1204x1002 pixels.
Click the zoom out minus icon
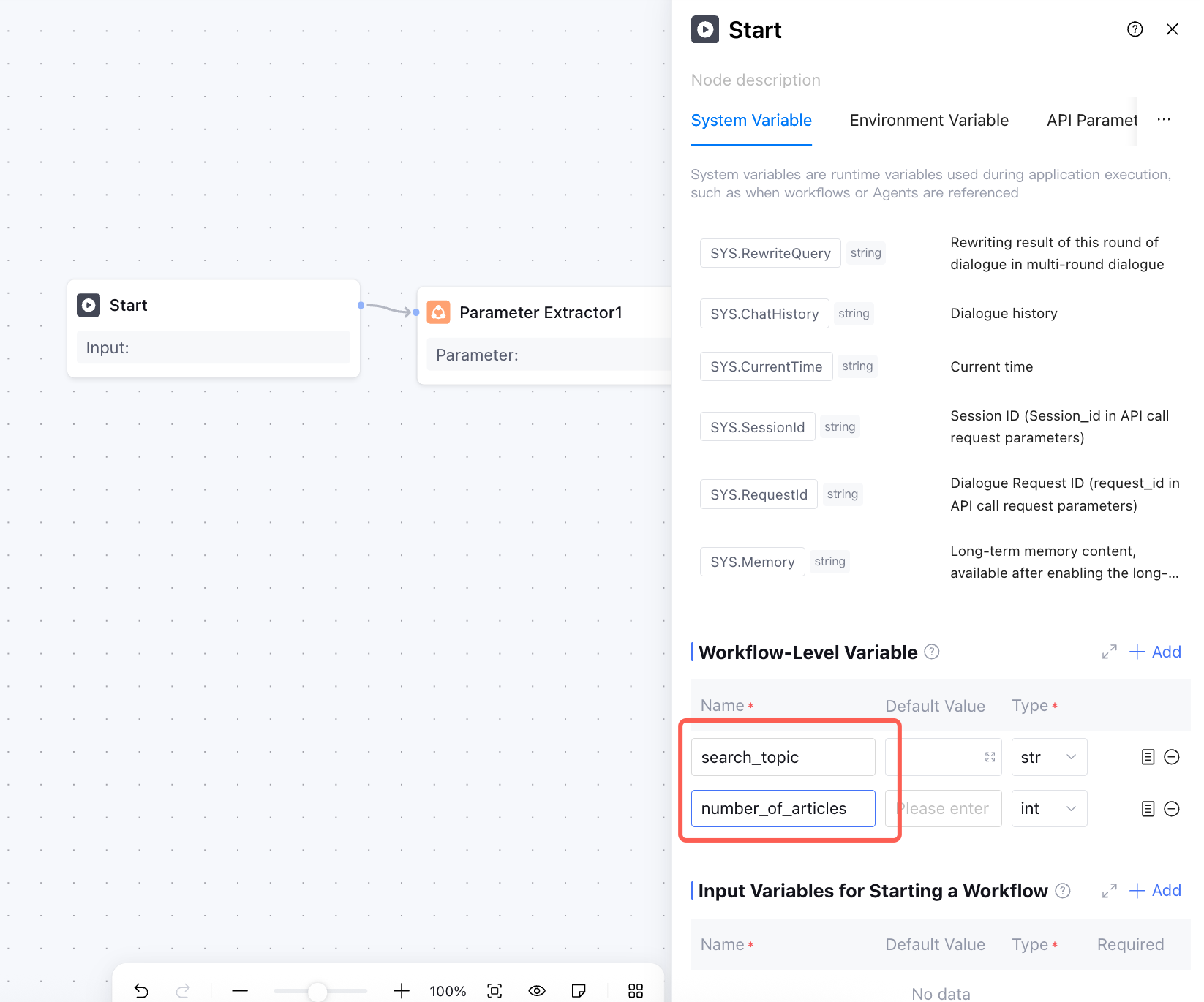tap(240, 991)
